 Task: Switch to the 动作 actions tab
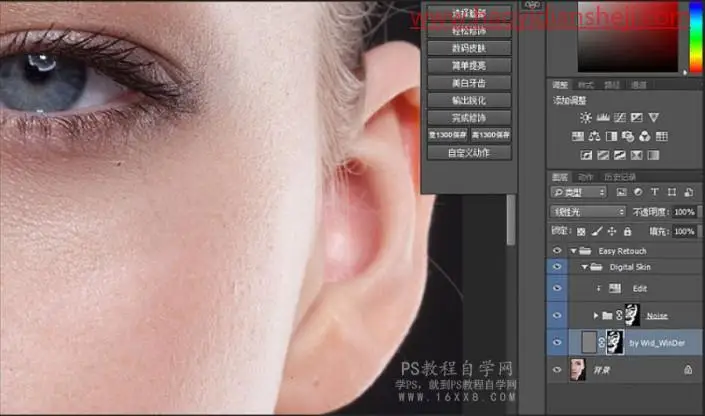click(x=585, y=177)
